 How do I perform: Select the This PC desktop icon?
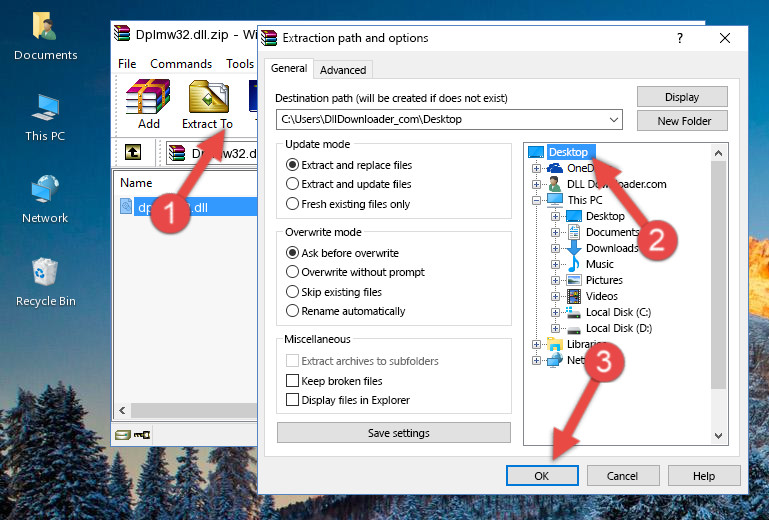(x=45, y=118)
